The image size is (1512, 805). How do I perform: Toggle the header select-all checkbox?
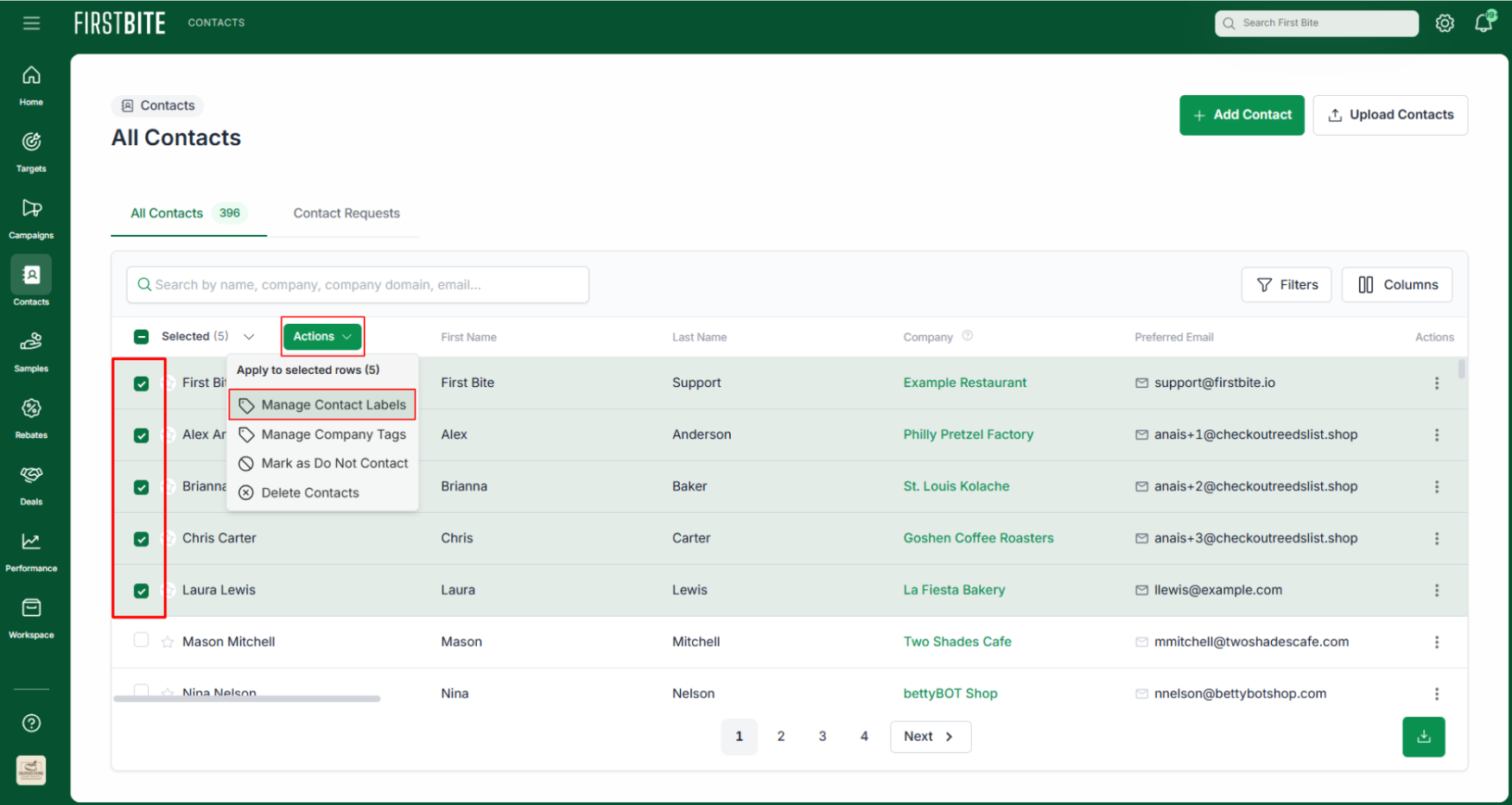(x=141, y=337)
